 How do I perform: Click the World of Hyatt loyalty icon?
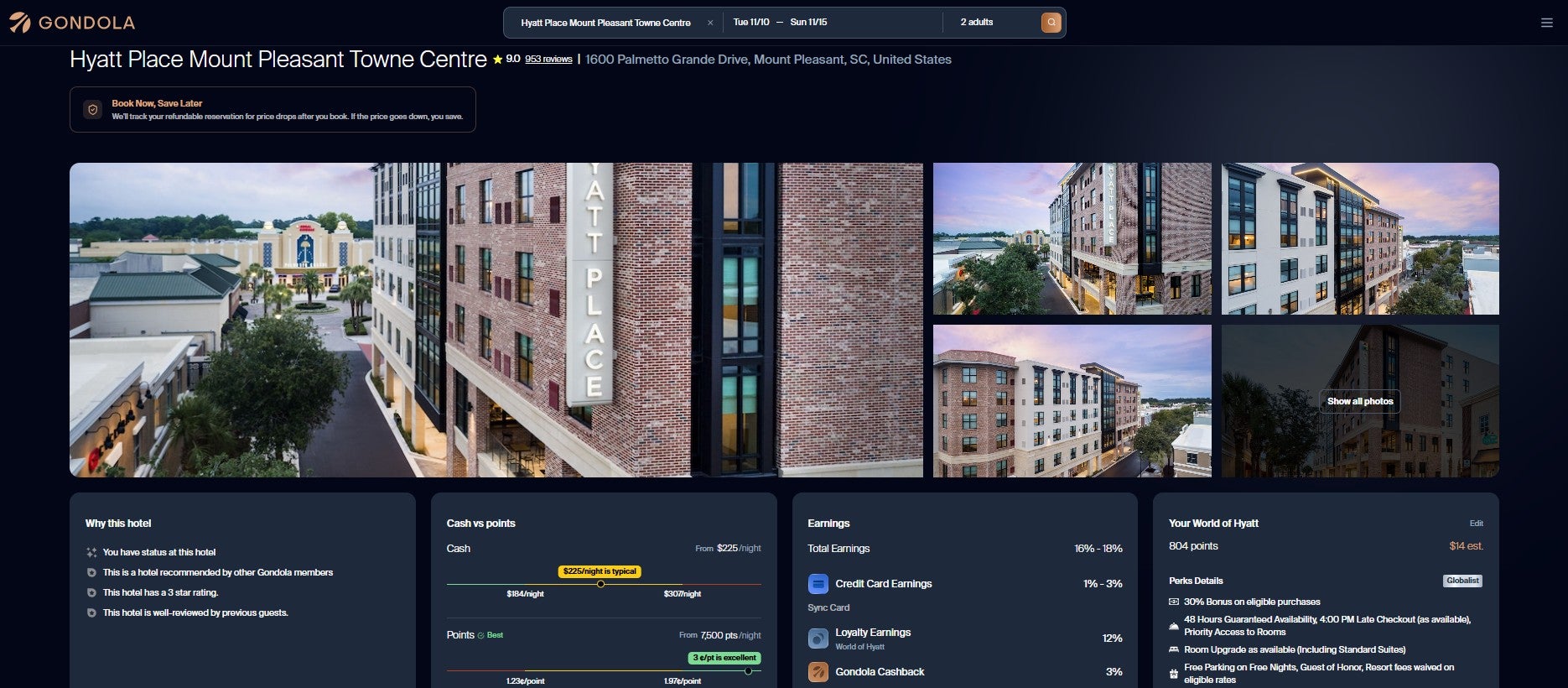tap(818, 638)
